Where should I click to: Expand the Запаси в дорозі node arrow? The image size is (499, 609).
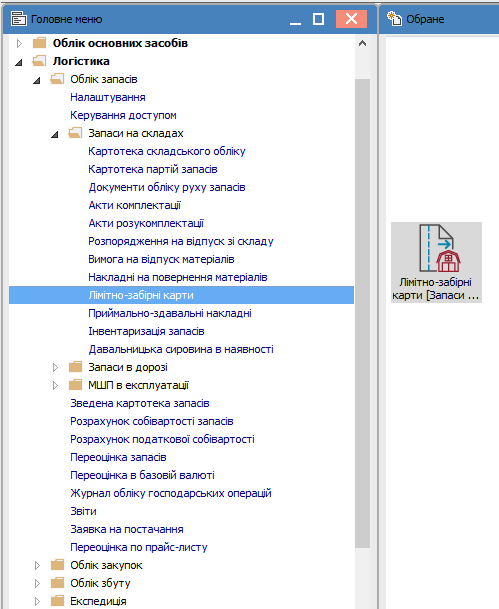coord(55,367)
